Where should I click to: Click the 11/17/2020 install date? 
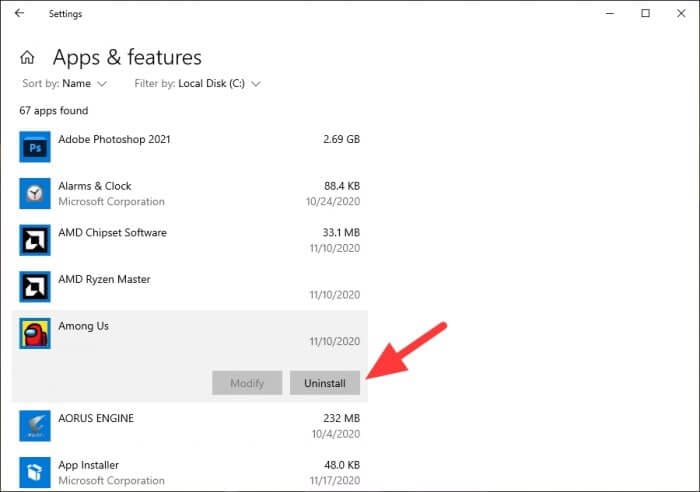point(335,480)
